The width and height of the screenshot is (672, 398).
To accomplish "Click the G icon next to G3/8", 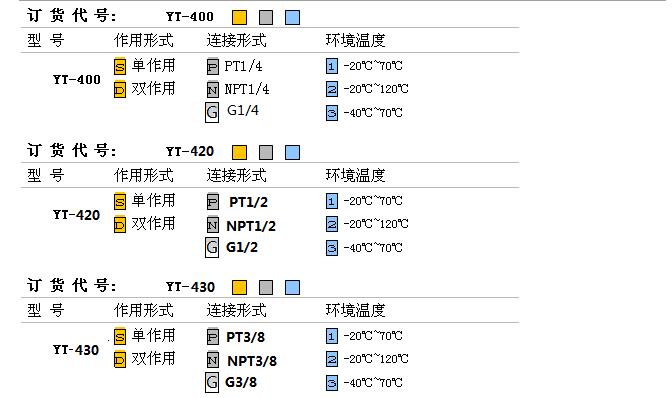I will pyautogui.click(x=212, y=383).
